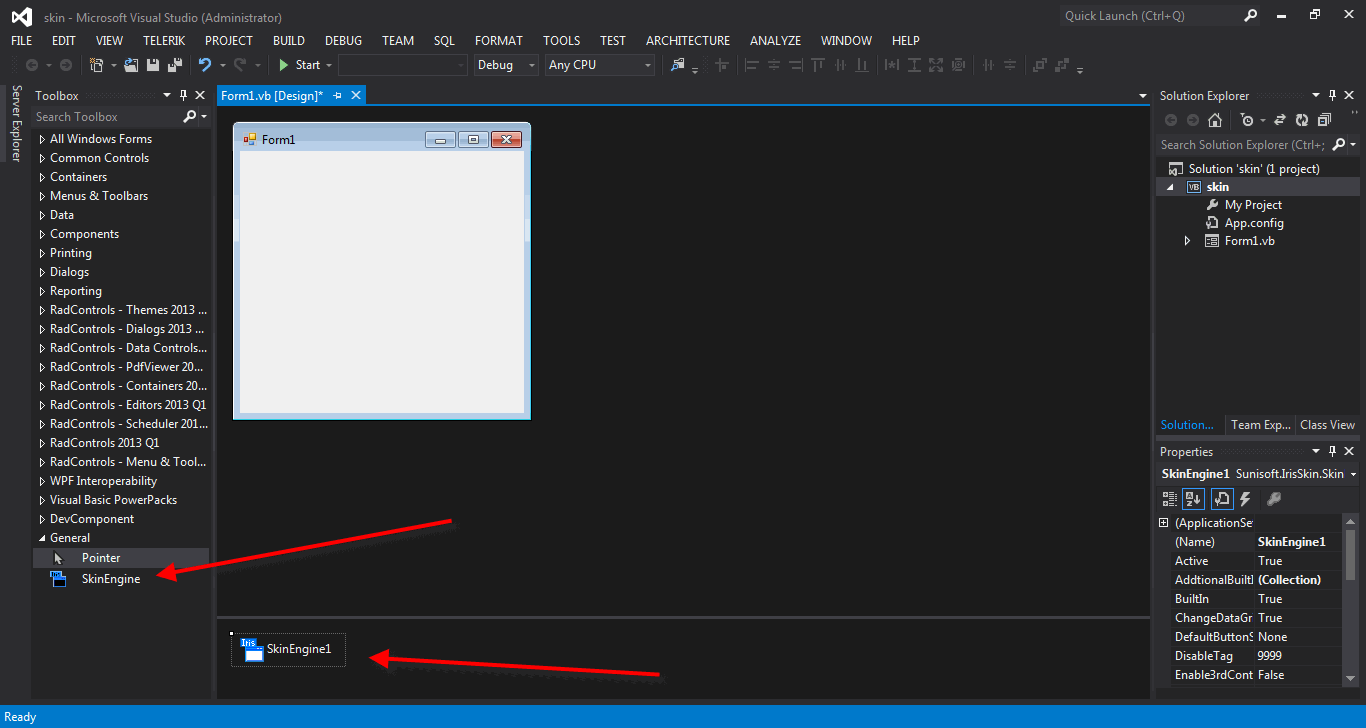Viewport: 1366px width, 728px height.
Task: Open the Any CPU platform dropdown
Action: [600, 65]
